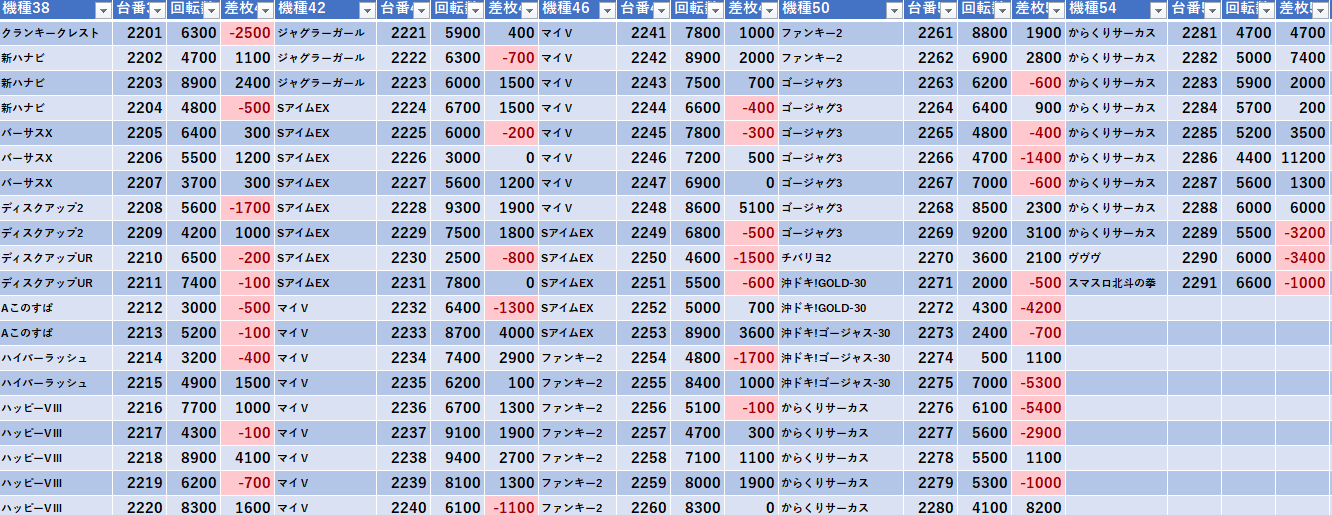The height and width of the screenshot is (515, 1332).
Task: Select machine number cell 2291
Action: (1194, 283)
